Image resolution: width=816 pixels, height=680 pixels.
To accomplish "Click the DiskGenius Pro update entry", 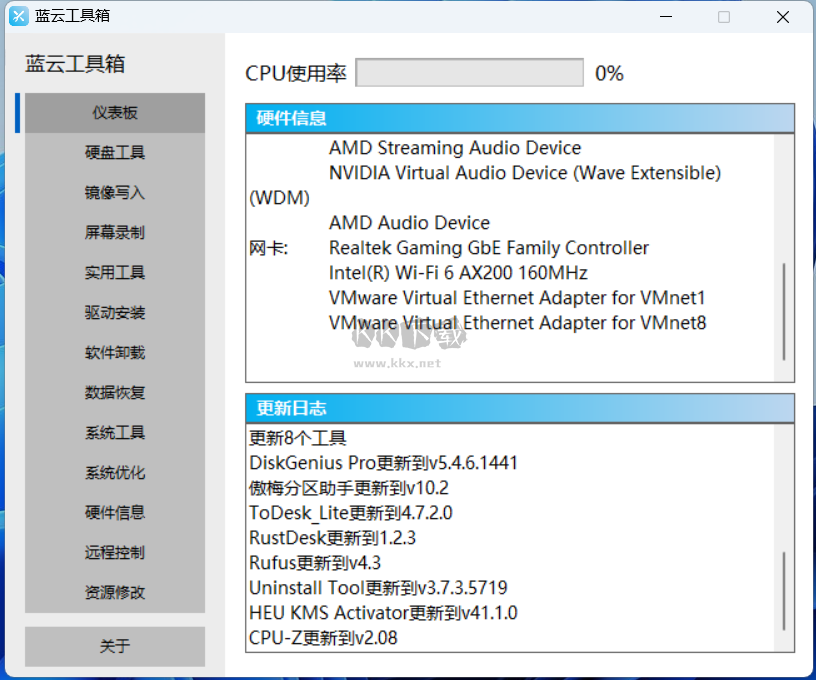I will point(383,462).
